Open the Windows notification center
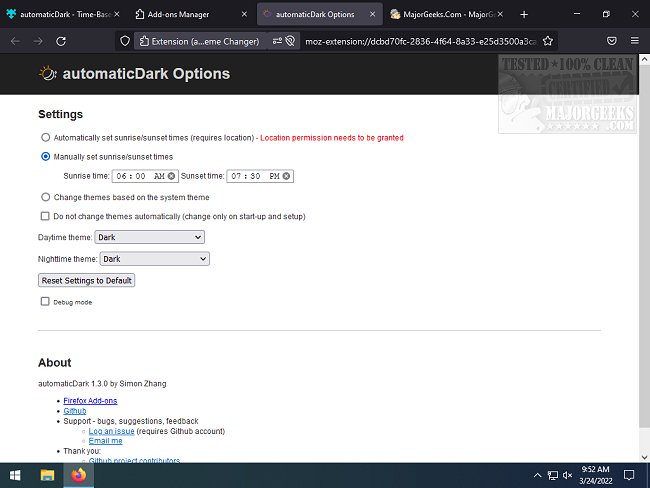This screenshot has height=488, width=650. coord(629,475)
